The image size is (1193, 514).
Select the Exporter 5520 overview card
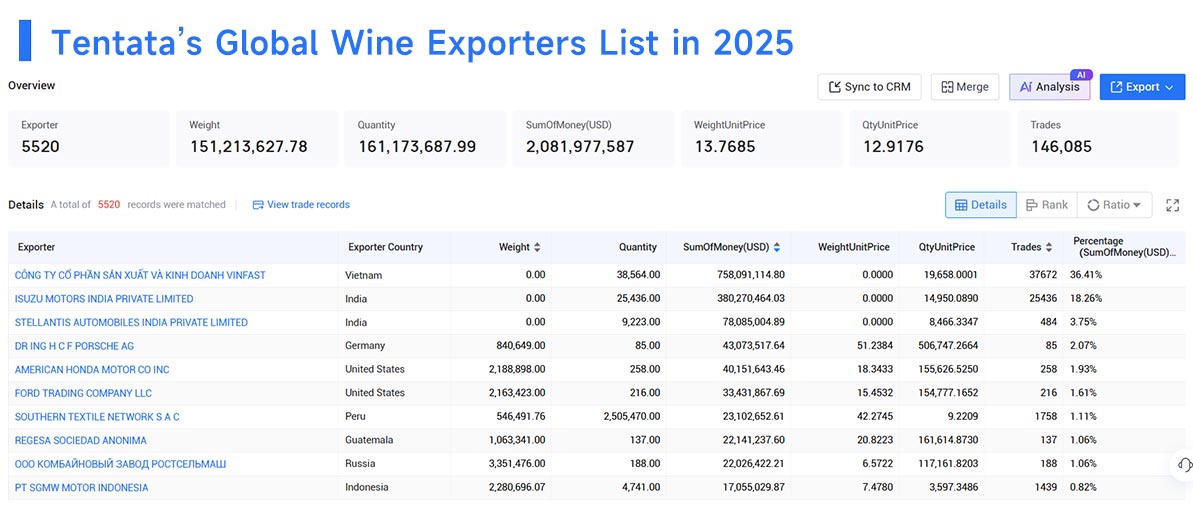coord(89,138)
